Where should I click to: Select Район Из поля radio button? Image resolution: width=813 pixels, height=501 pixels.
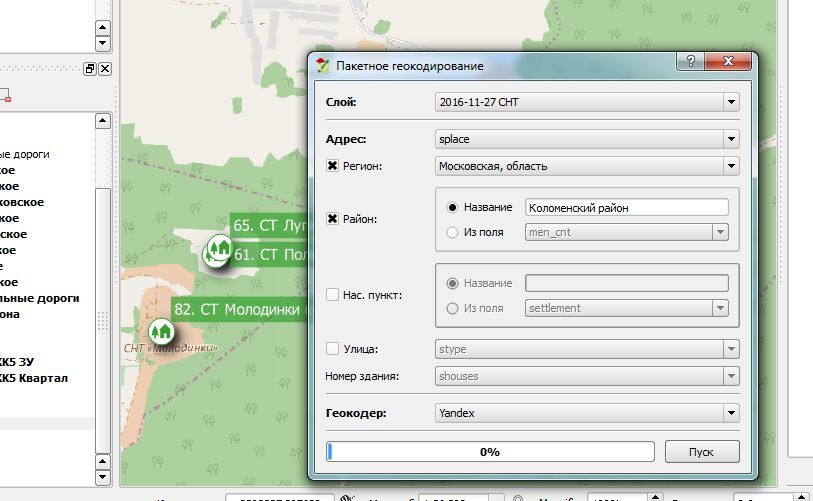point(452,232)
